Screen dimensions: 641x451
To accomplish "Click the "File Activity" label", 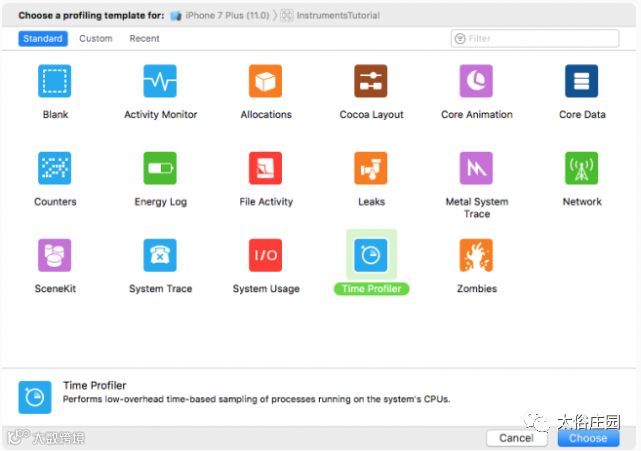I will coord(266,202).
